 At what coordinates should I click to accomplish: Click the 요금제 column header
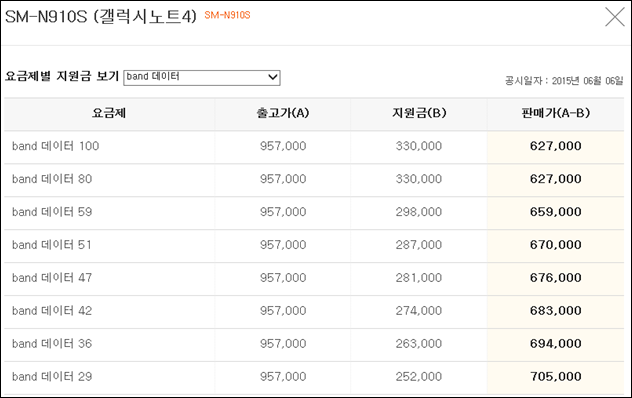click(x=109, y=113)
